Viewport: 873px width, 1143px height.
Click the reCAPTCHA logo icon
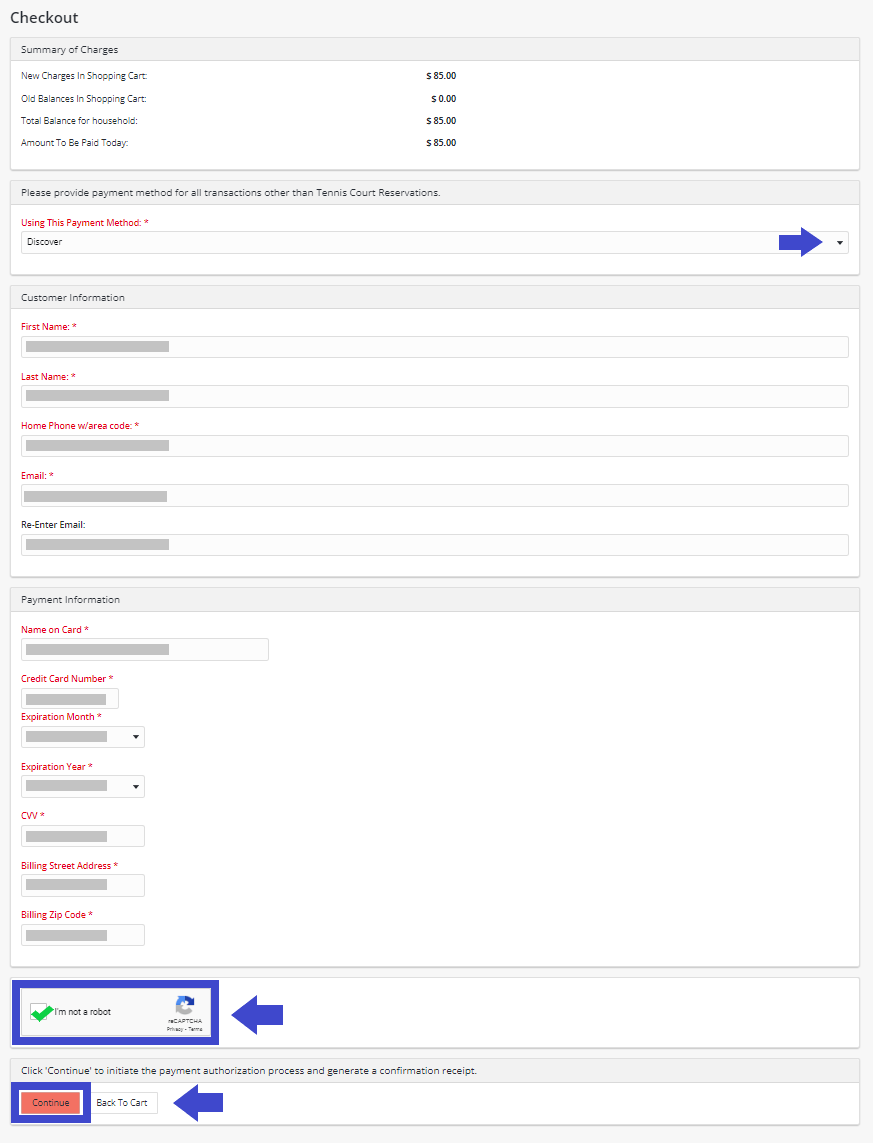click(185, 1005)
